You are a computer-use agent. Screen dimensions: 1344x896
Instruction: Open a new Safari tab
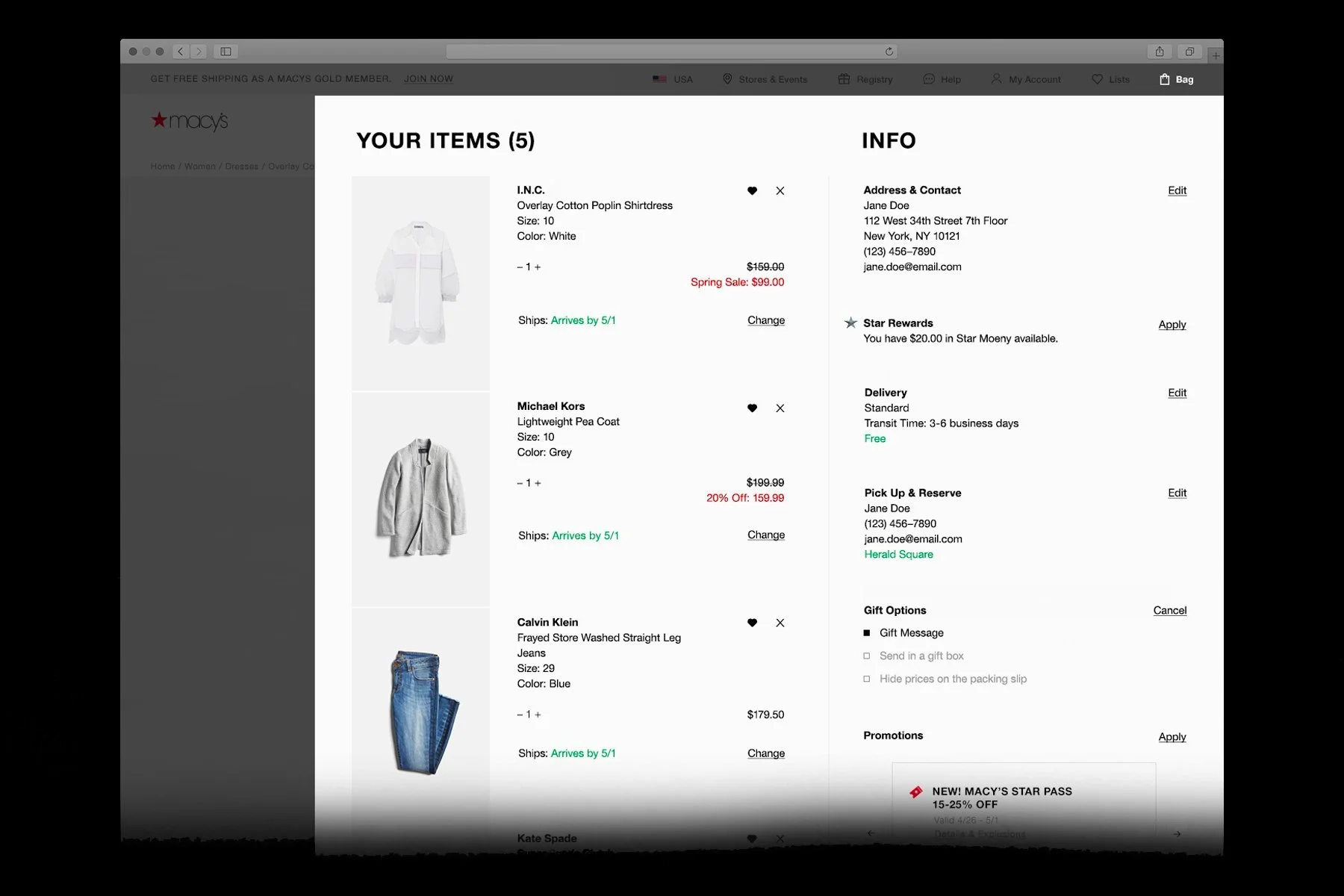[x=1216, y=55]
